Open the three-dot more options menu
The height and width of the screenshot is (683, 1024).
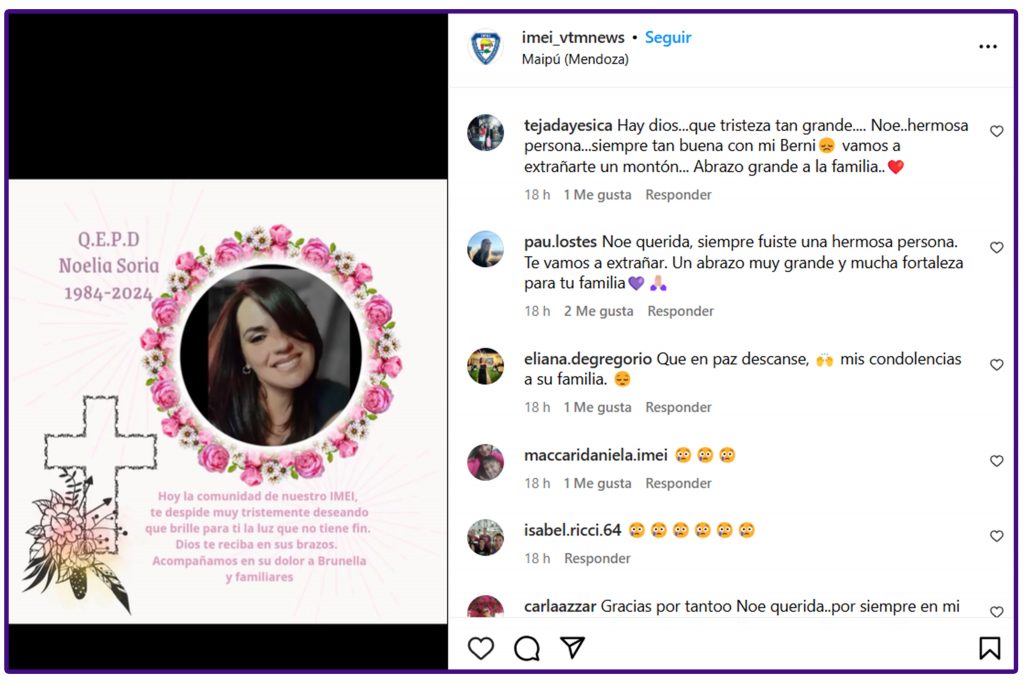point(988,46)
